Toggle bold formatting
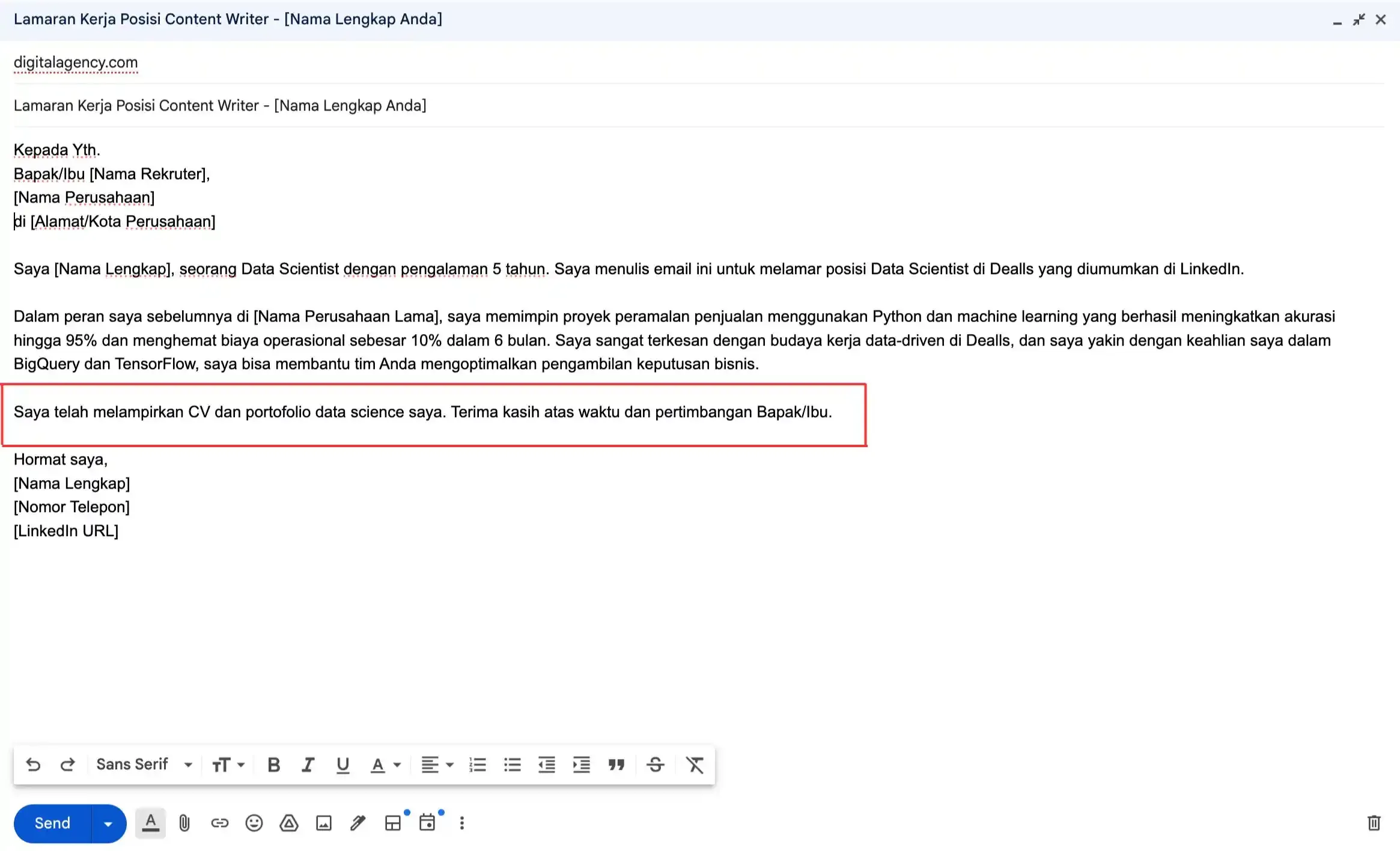 pyautogui.click(x=274, y=764)
